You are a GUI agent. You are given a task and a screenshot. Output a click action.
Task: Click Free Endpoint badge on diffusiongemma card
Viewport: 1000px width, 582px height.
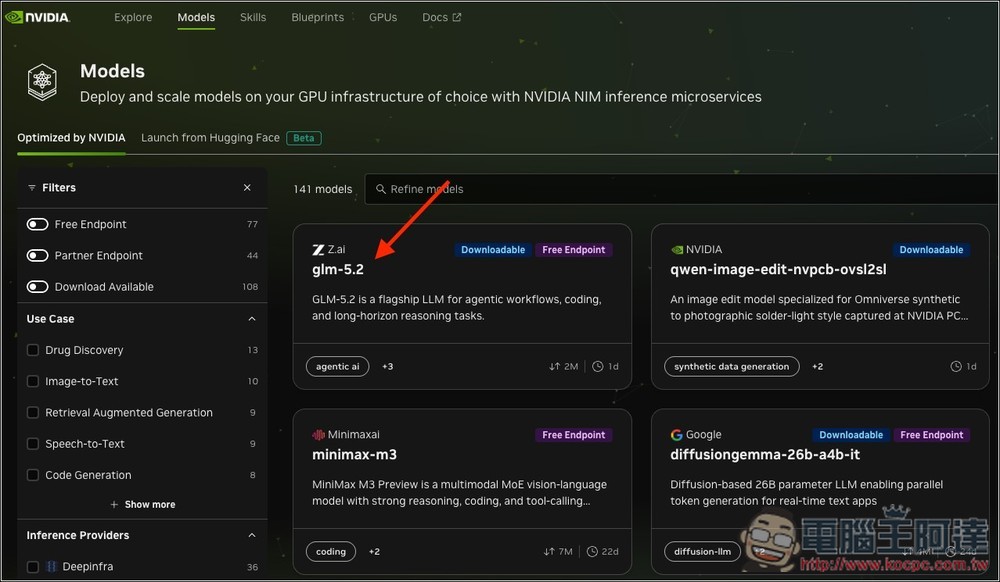click(931, 435)
